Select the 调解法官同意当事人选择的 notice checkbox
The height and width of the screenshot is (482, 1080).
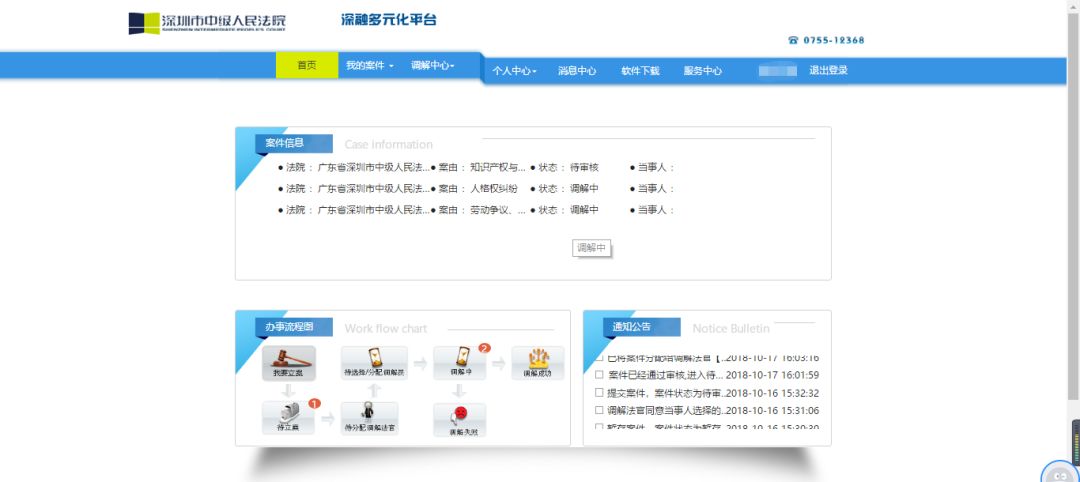click(x=599, y=410)
